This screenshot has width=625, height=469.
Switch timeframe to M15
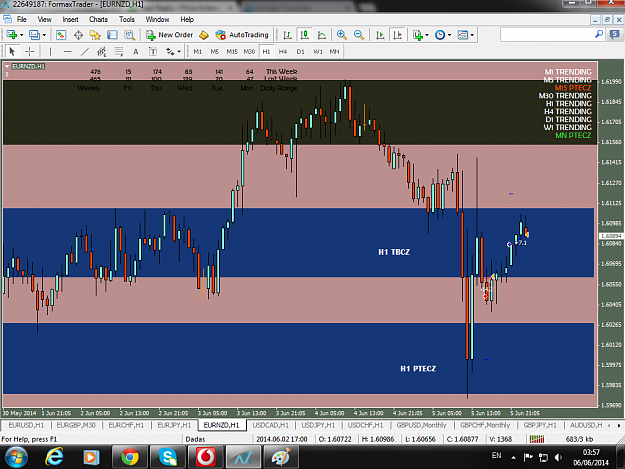[232, 51]
